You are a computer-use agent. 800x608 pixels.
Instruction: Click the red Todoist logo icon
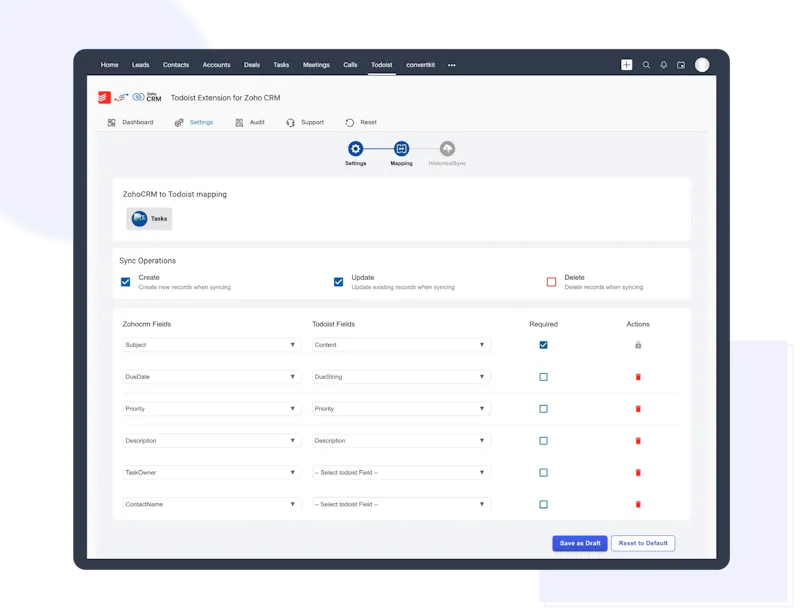(x=104, y=97)
